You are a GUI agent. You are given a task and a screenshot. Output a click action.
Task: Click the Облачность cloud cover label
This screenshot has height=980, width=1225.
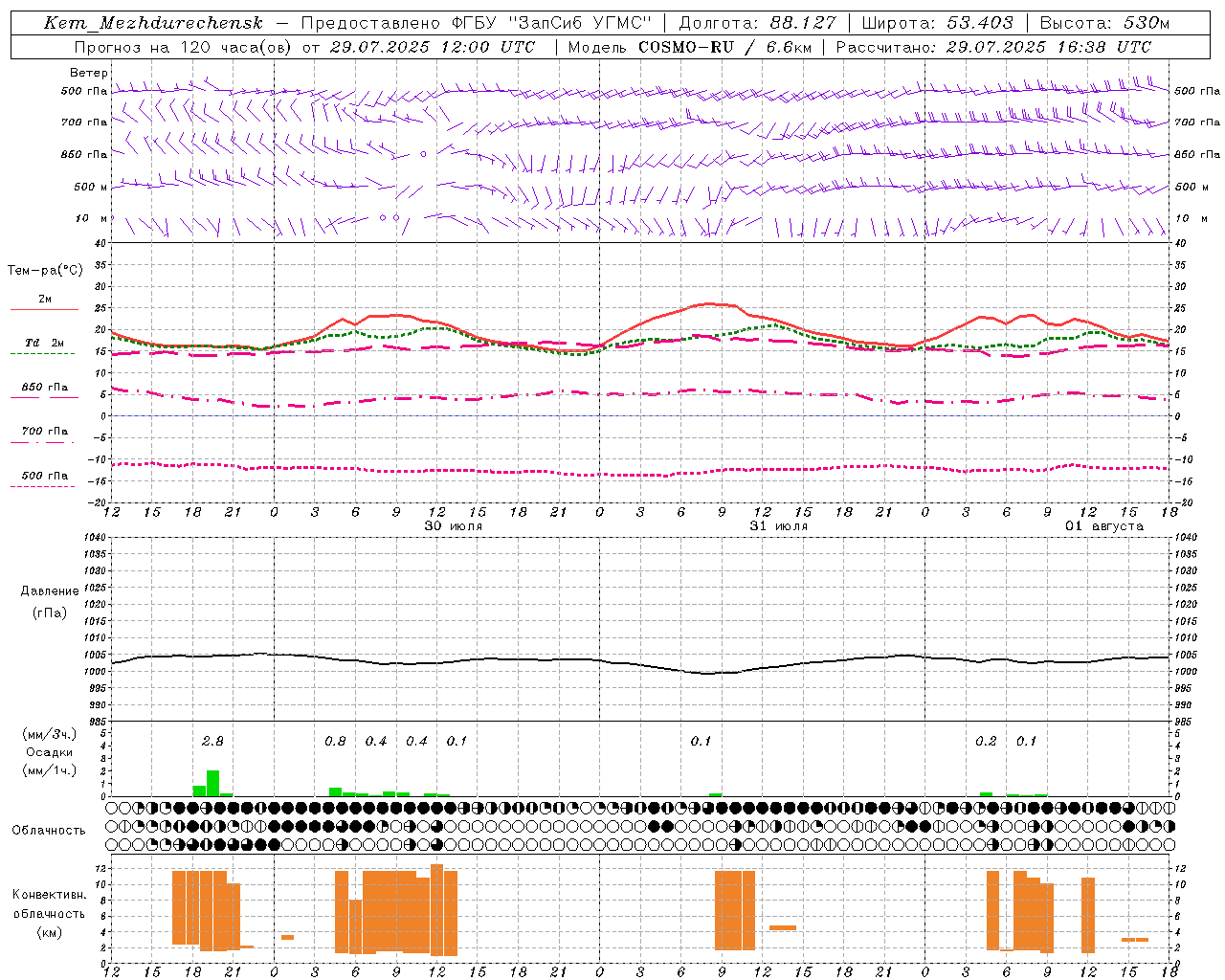(49, 831)
